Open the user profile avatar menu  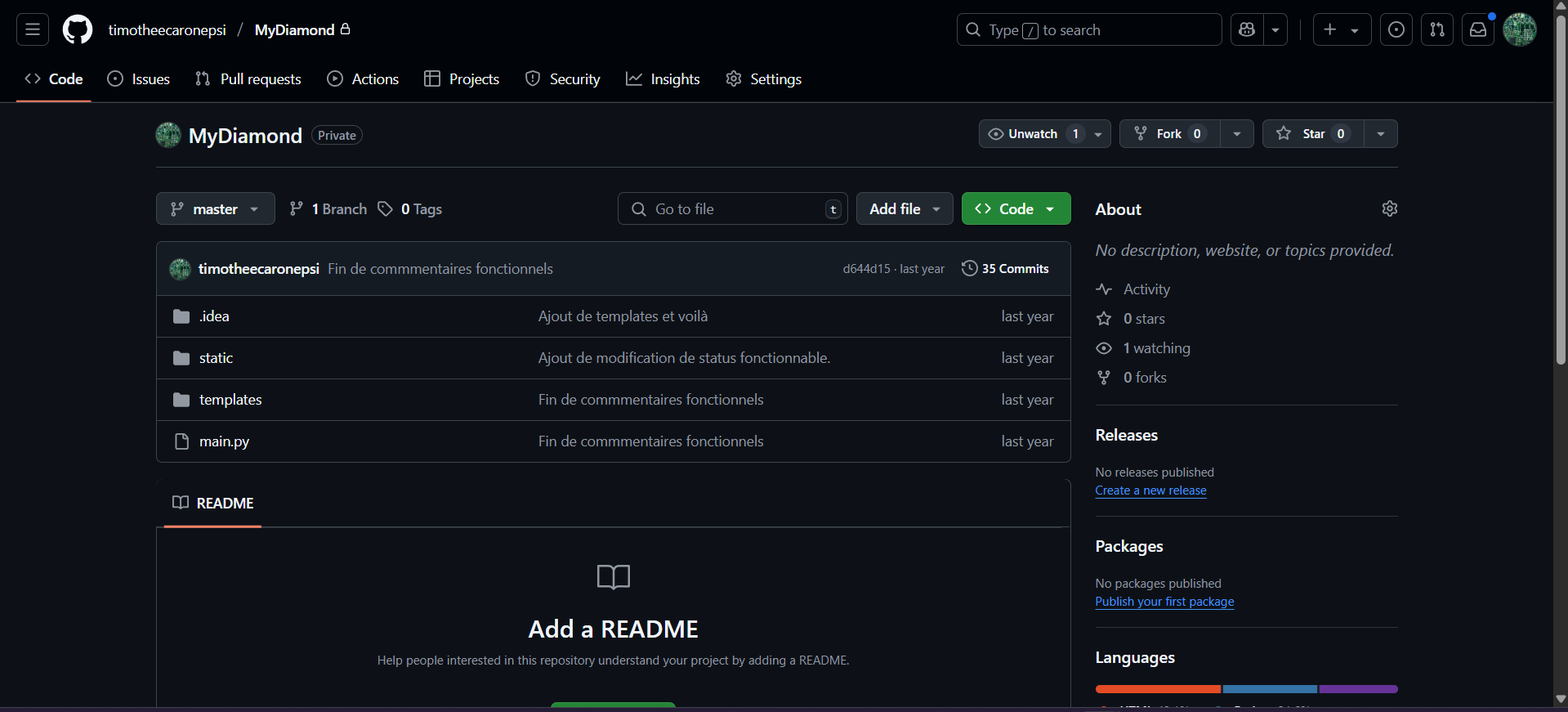(x=1520, y=29)
